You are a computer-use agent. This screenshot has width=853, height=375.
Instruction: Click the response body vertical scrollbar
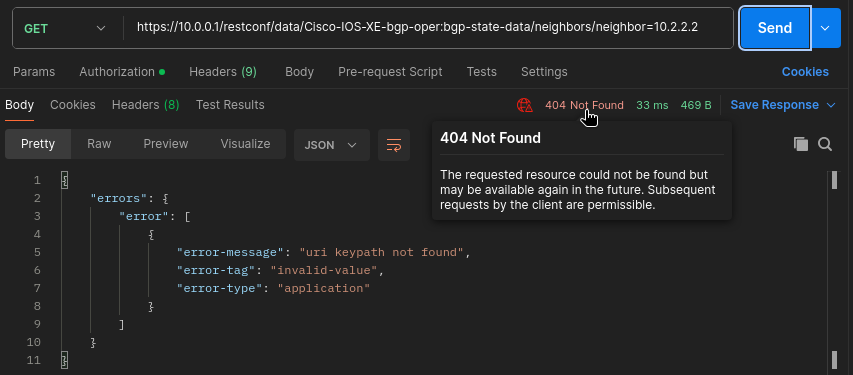[x=835, y=271]
